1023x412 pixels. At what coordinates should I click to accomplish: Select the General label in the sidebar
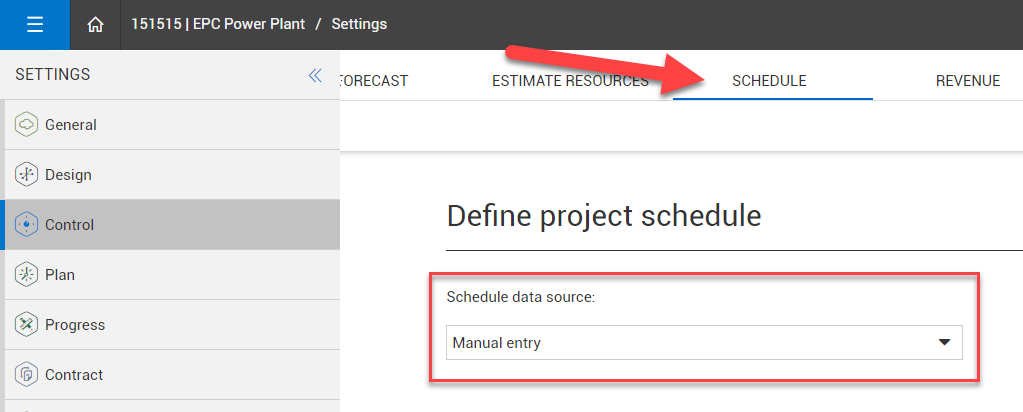coord(71,125)
